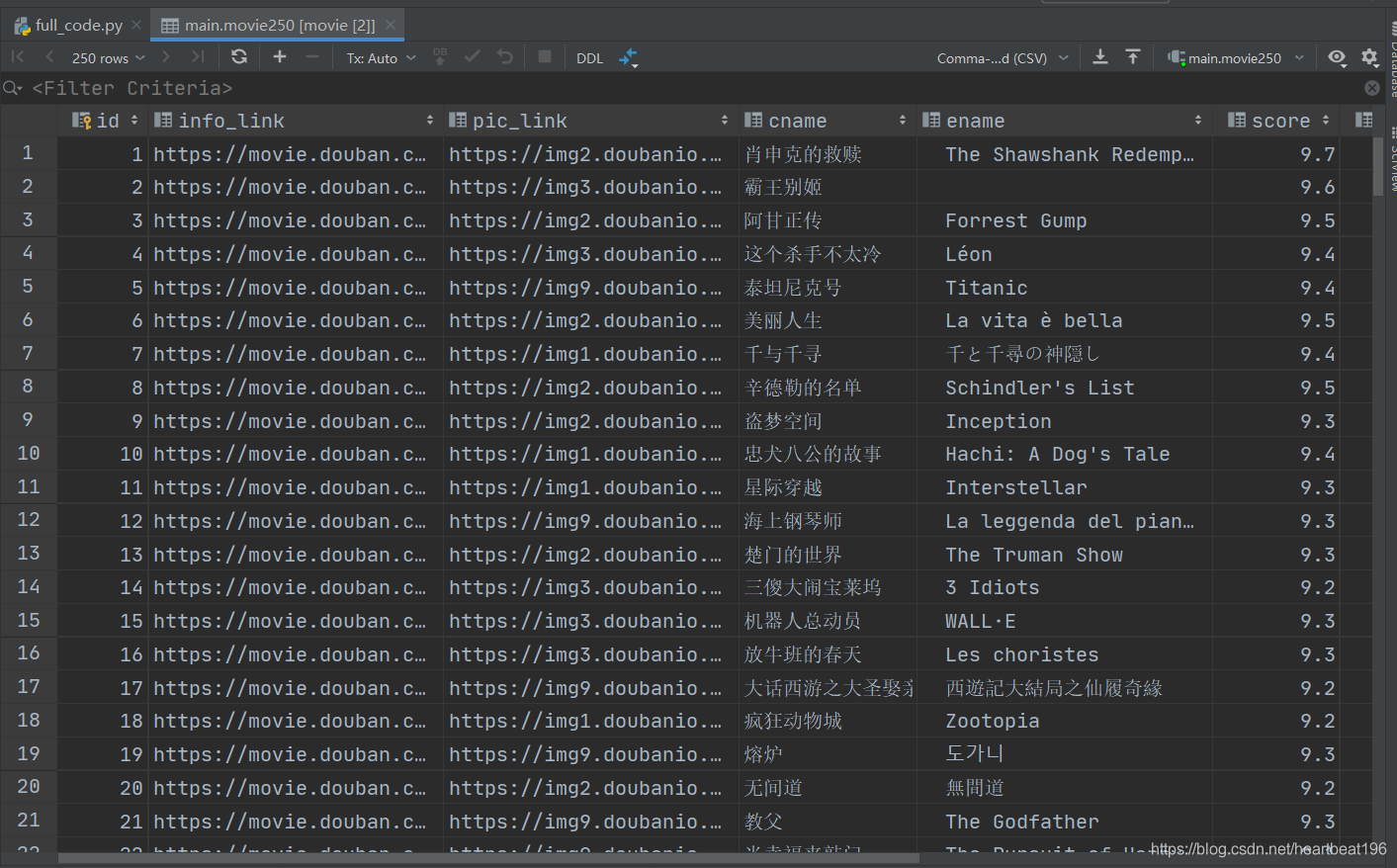The width and height of the screenshot is (1397, 868).
Task: Toggle the view options eye icon
Action: click(x=1337, y=57)
